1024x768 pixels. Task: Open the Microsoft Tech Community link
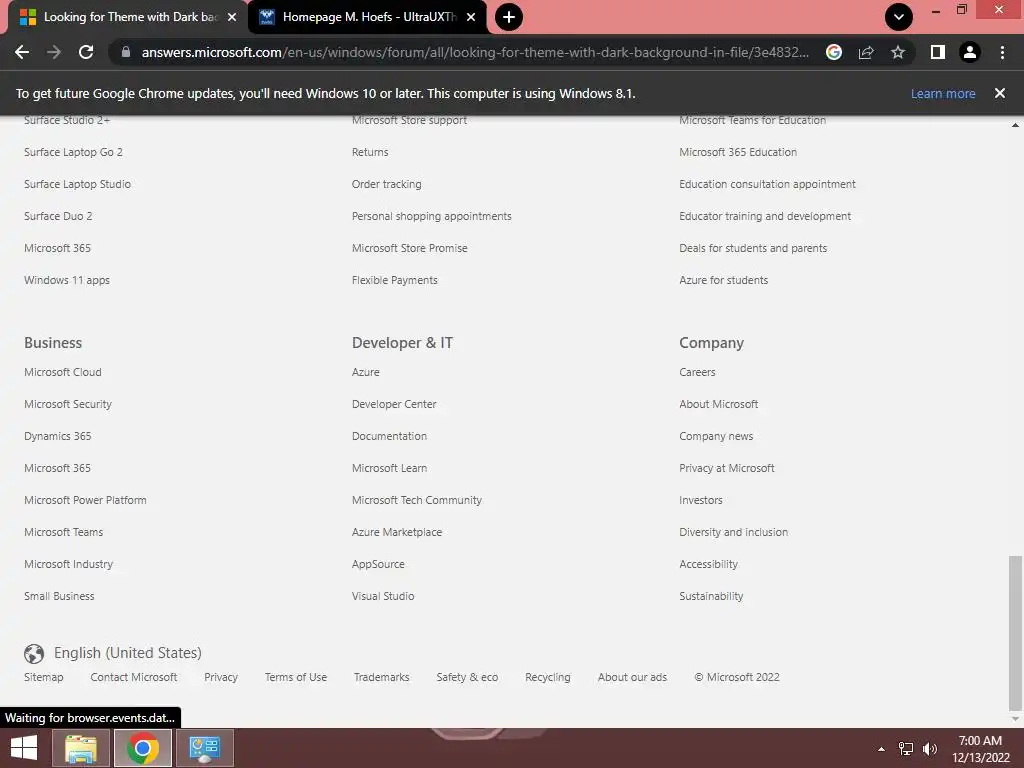pos(417,500)
